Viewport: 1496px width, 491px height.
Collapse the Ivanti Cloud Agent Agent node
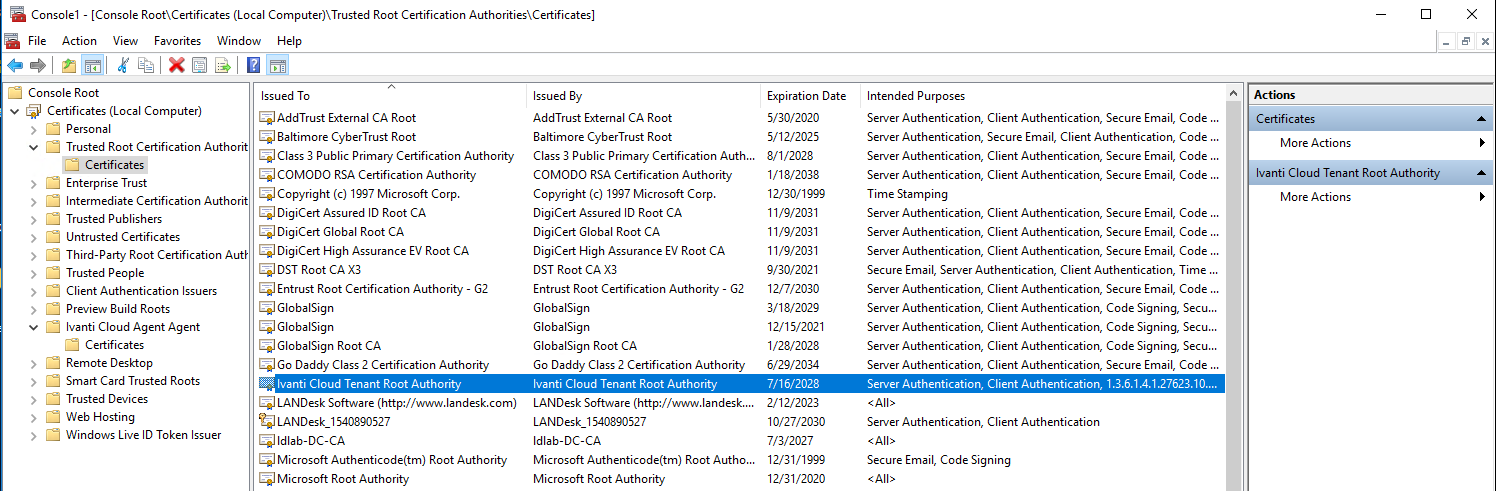point(33,327)
